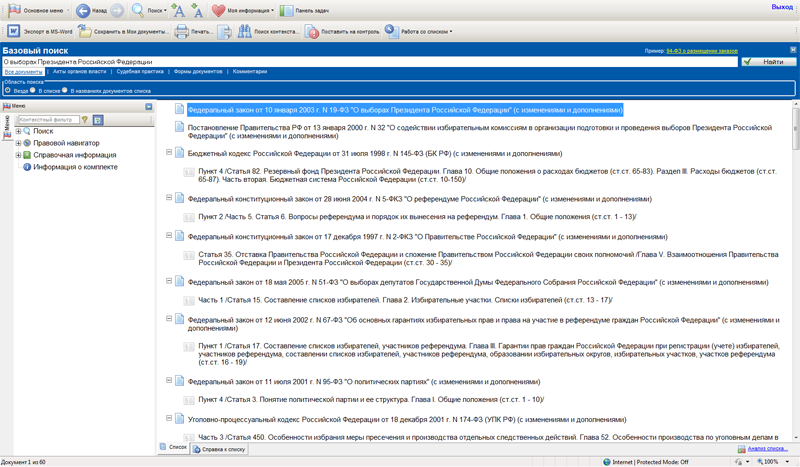Screen dimensions: 800x467
Task: Select the В списке radio button
Action: click(33, 90)
